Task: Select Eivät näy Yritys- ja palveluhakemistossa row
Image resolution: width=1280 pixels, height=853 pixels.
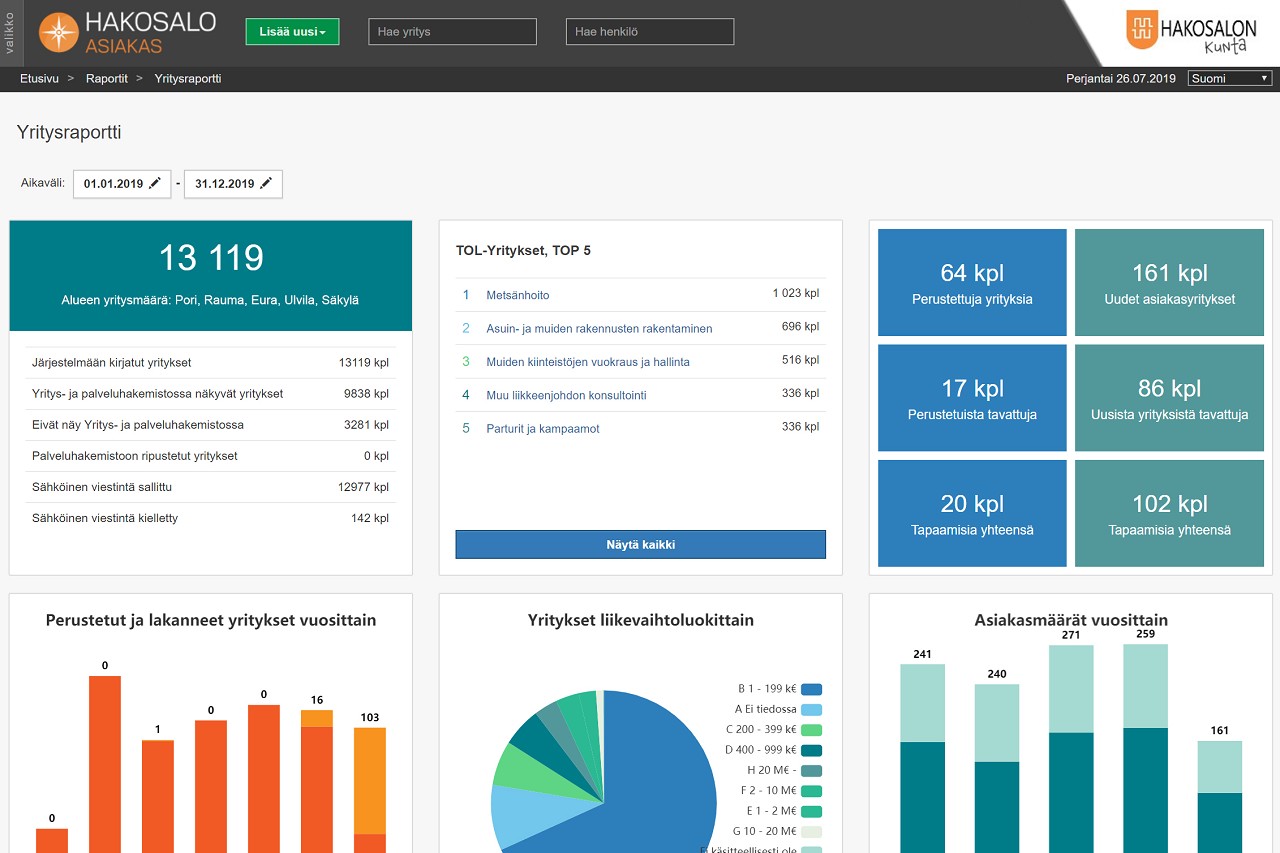Action: point(211,425)
